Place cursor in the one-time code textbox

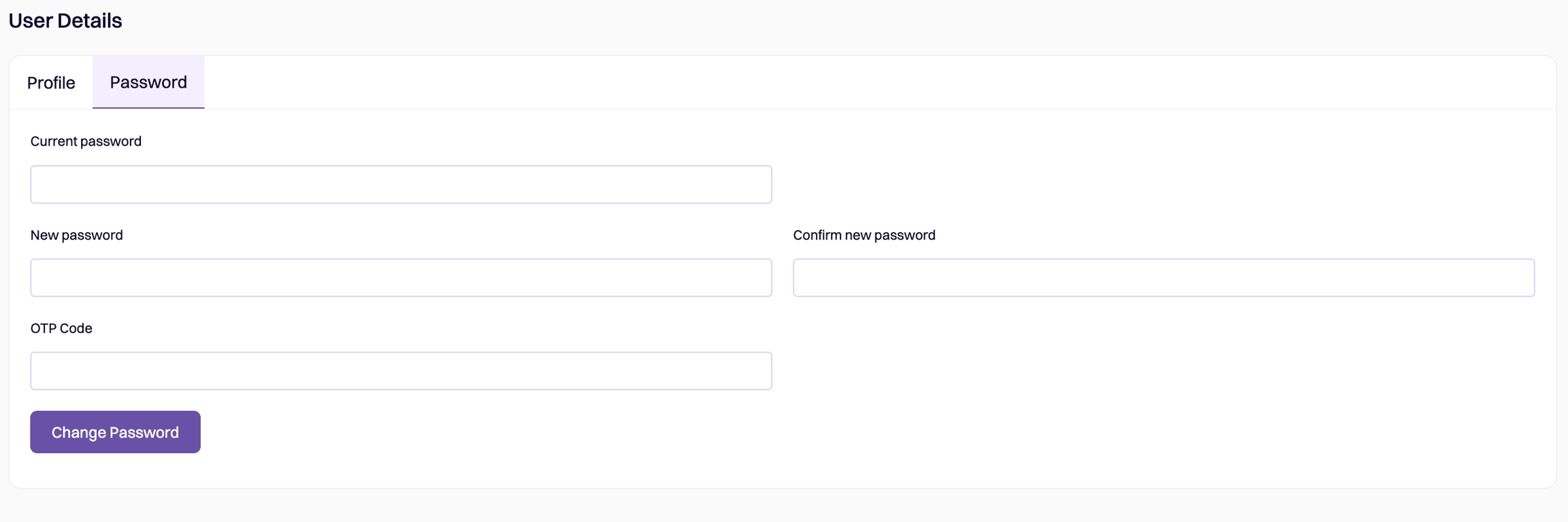tap(401, 371)
